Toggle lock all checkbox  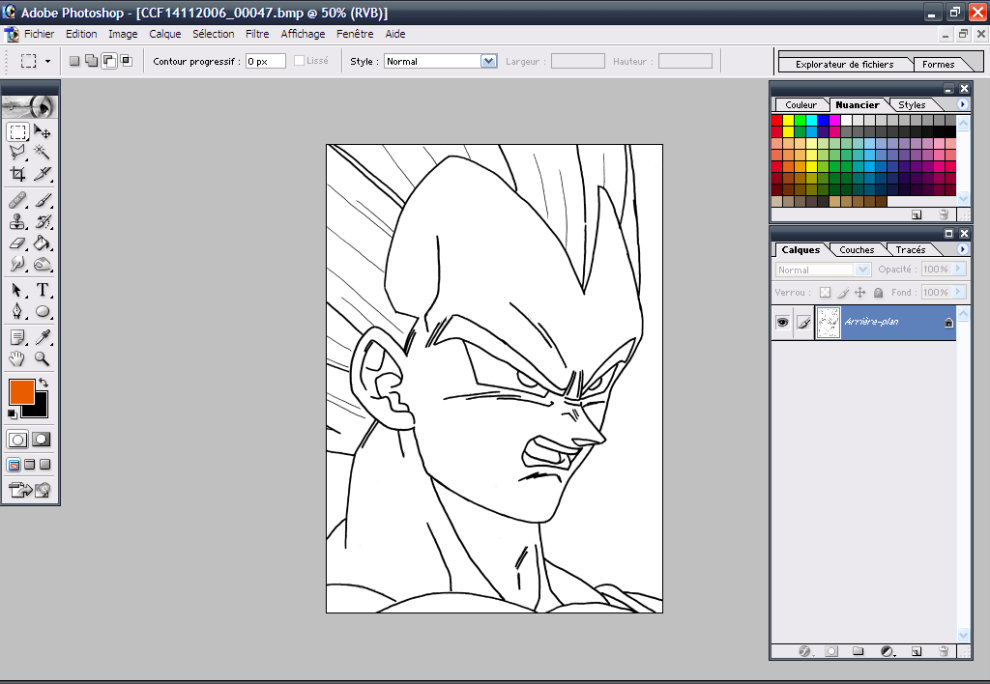[878, 292]
